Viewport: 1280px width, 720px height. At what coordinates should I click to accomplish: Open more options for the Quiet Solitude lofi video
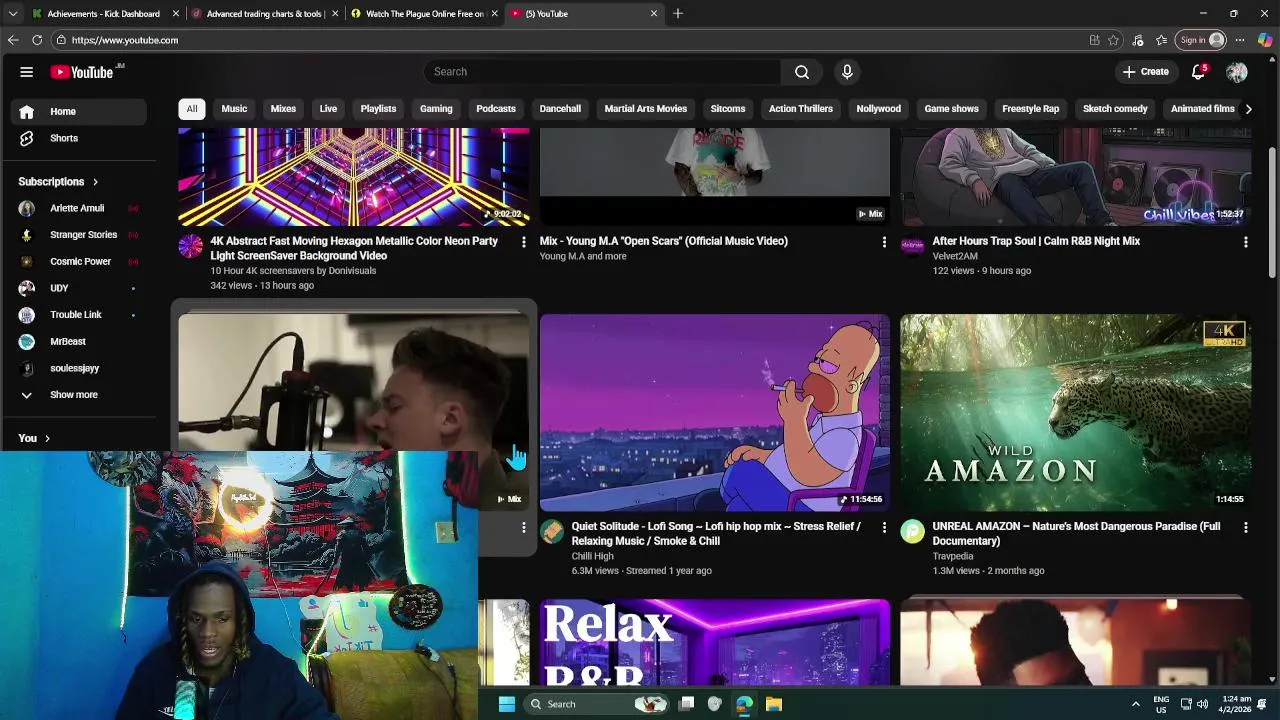pos(884,527)
